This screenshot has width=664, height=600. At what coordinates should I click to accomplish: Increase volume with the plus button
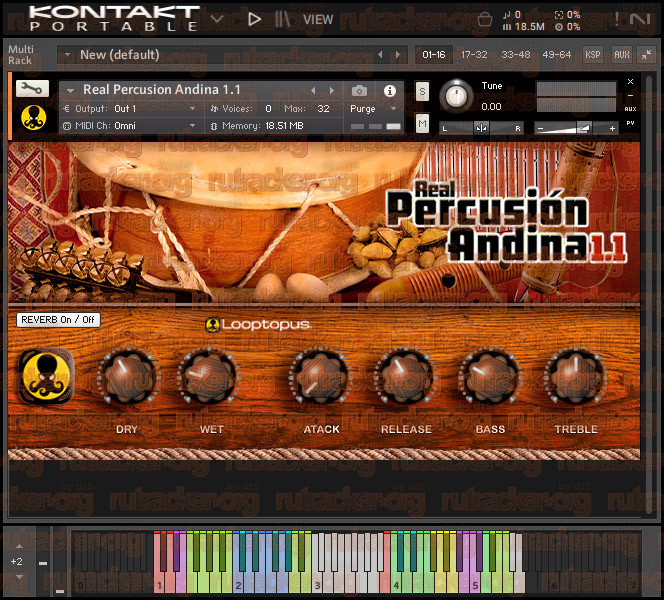tap(612, 128)
